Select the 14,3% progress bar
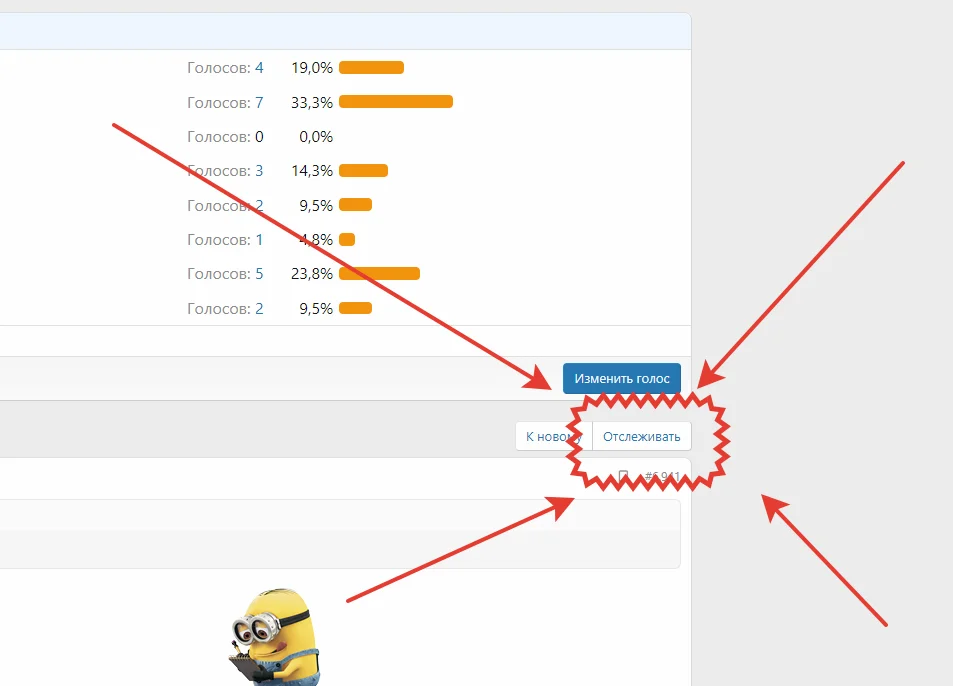This screenshot has width=953, height=686. coord(363,171)
